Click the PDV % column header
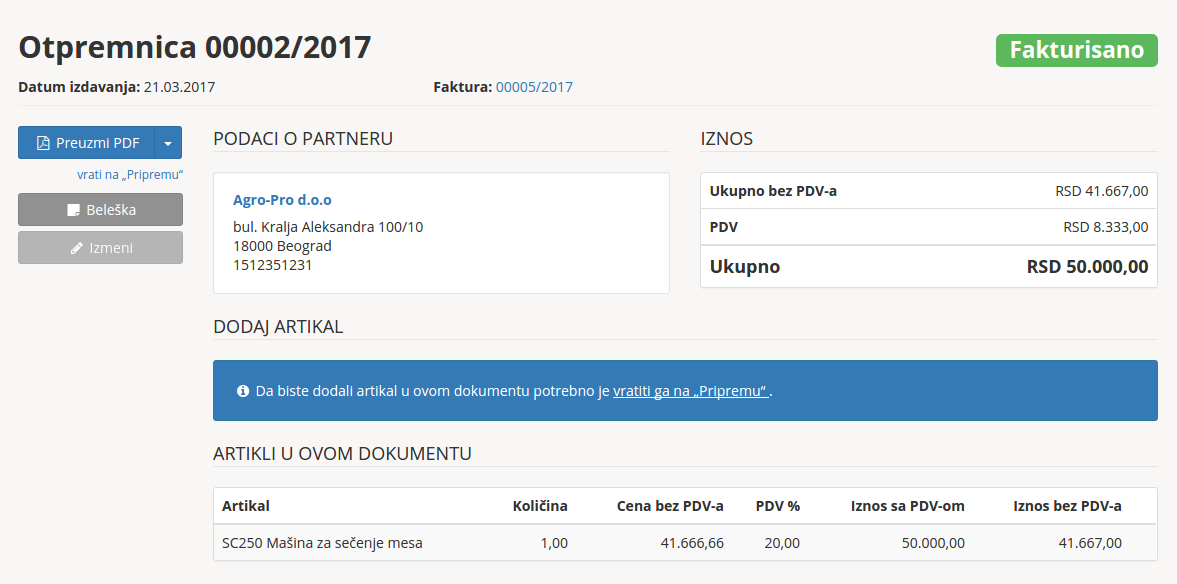The height and width of the screenshot is (584, 1177). coord(777,506)
